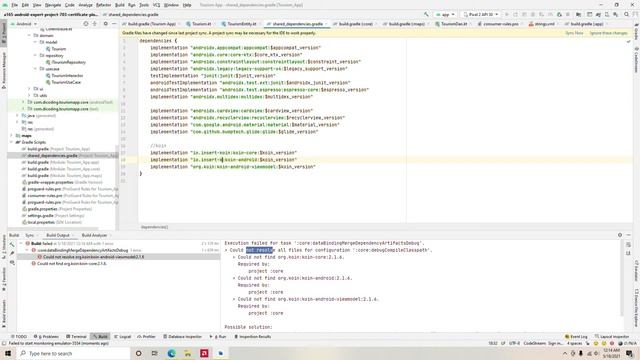Open the Android project view dropdown
This screenshot has width=640, height=360.
click(x=24, y=24)
